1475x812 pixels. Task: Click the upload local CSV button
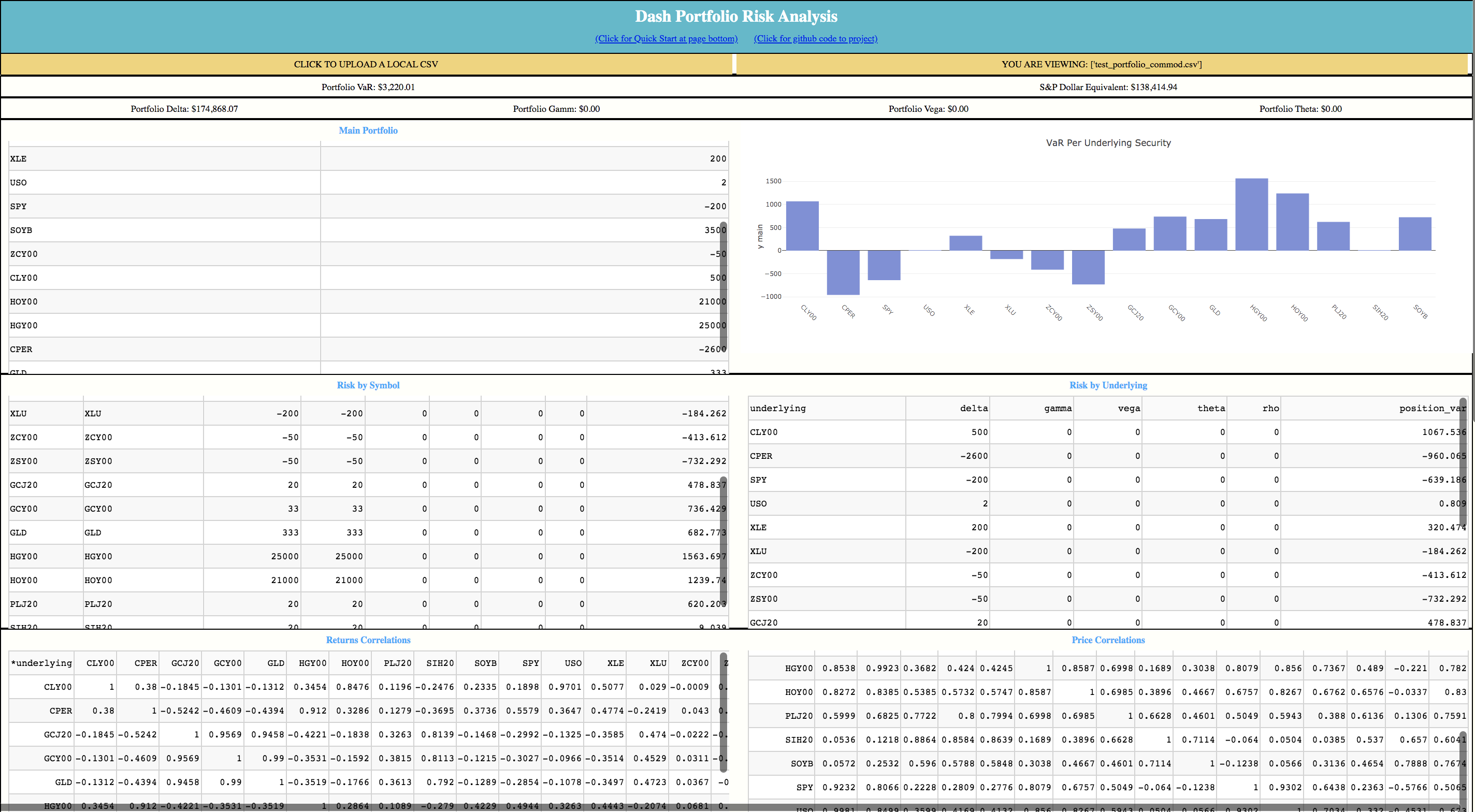[x=366, y=64]
